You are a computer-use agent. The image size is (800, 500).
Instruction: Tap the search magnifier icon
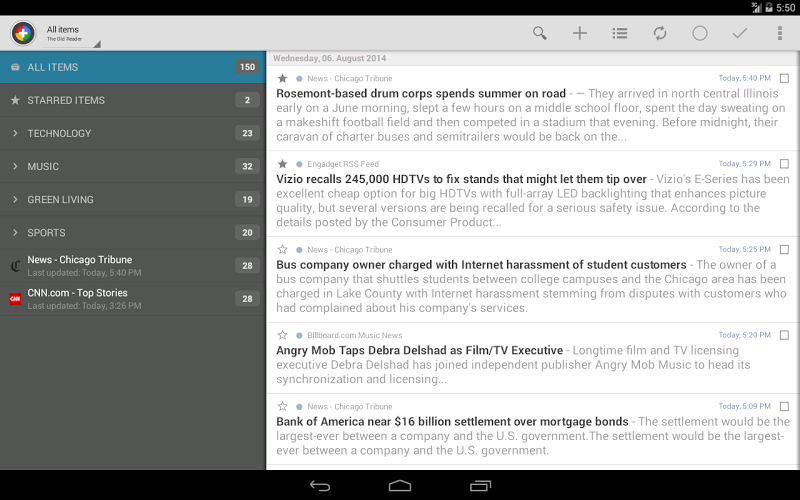[x=539, y=33]
